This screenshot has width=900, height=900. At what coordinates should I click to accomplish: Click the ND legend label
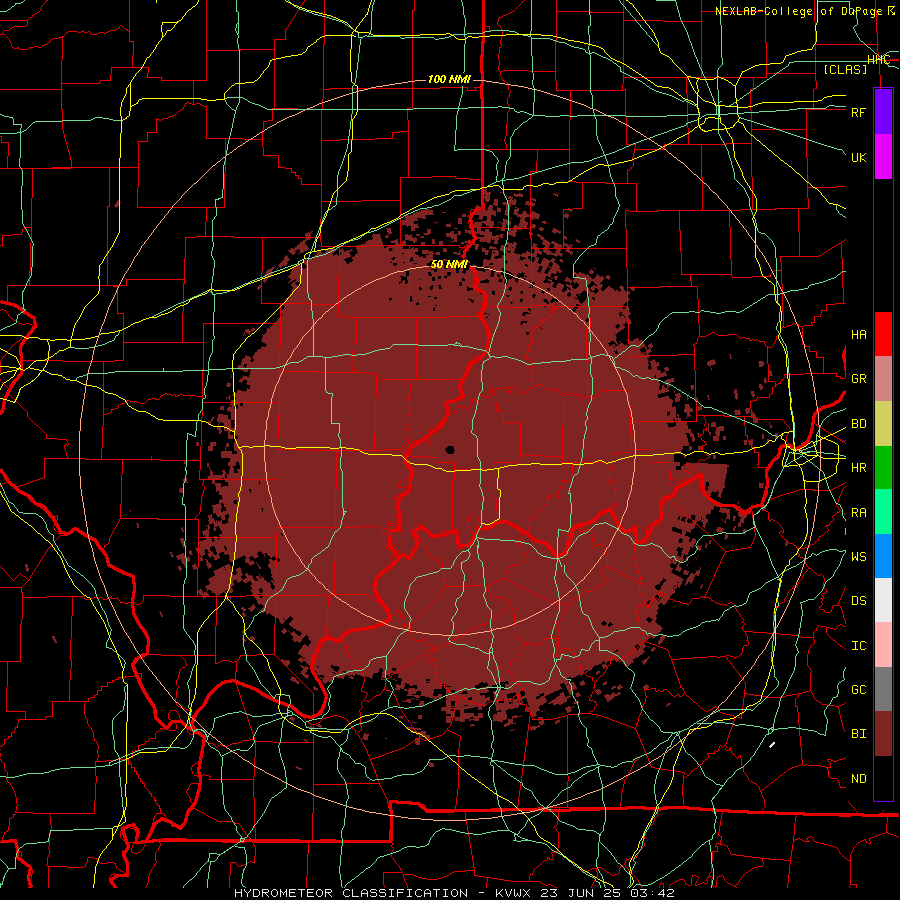858,779
